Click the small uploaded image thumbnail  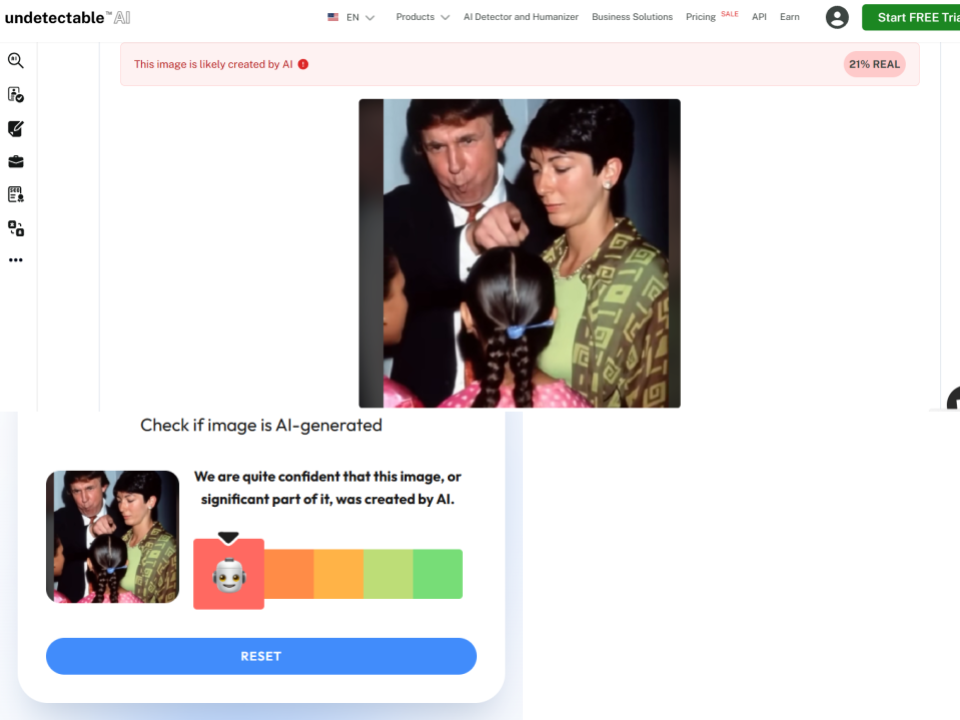(x=113, y=537)
